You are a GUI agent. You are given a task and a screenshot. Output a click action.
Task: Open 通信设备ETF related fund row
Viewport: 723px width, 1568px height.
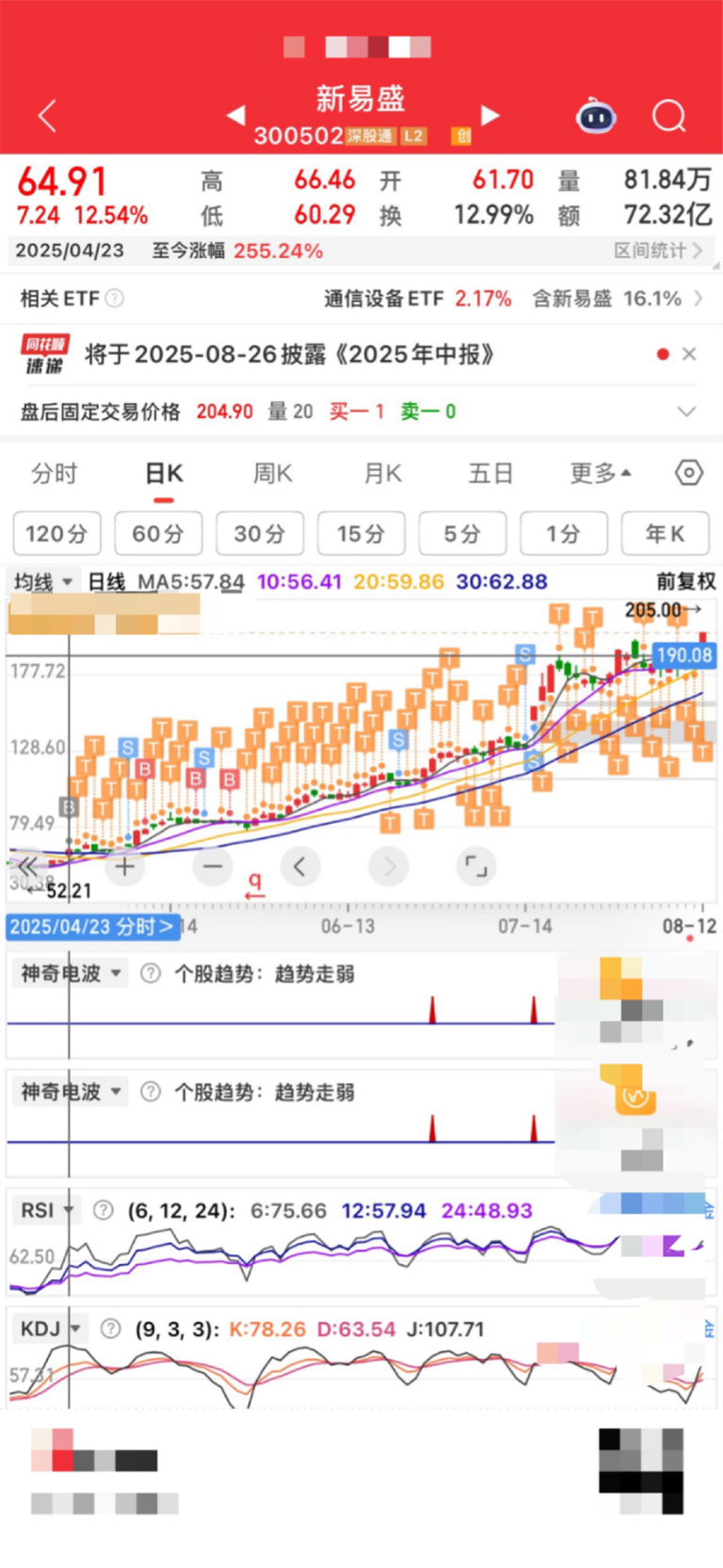361,299
